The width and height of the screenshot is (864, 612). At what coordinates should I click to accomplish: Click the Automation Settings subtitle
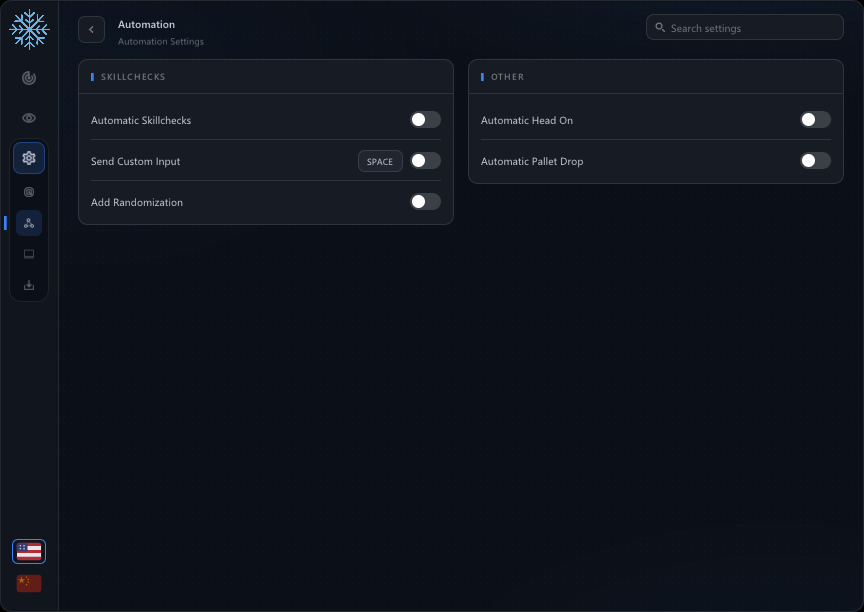[161, 41]
